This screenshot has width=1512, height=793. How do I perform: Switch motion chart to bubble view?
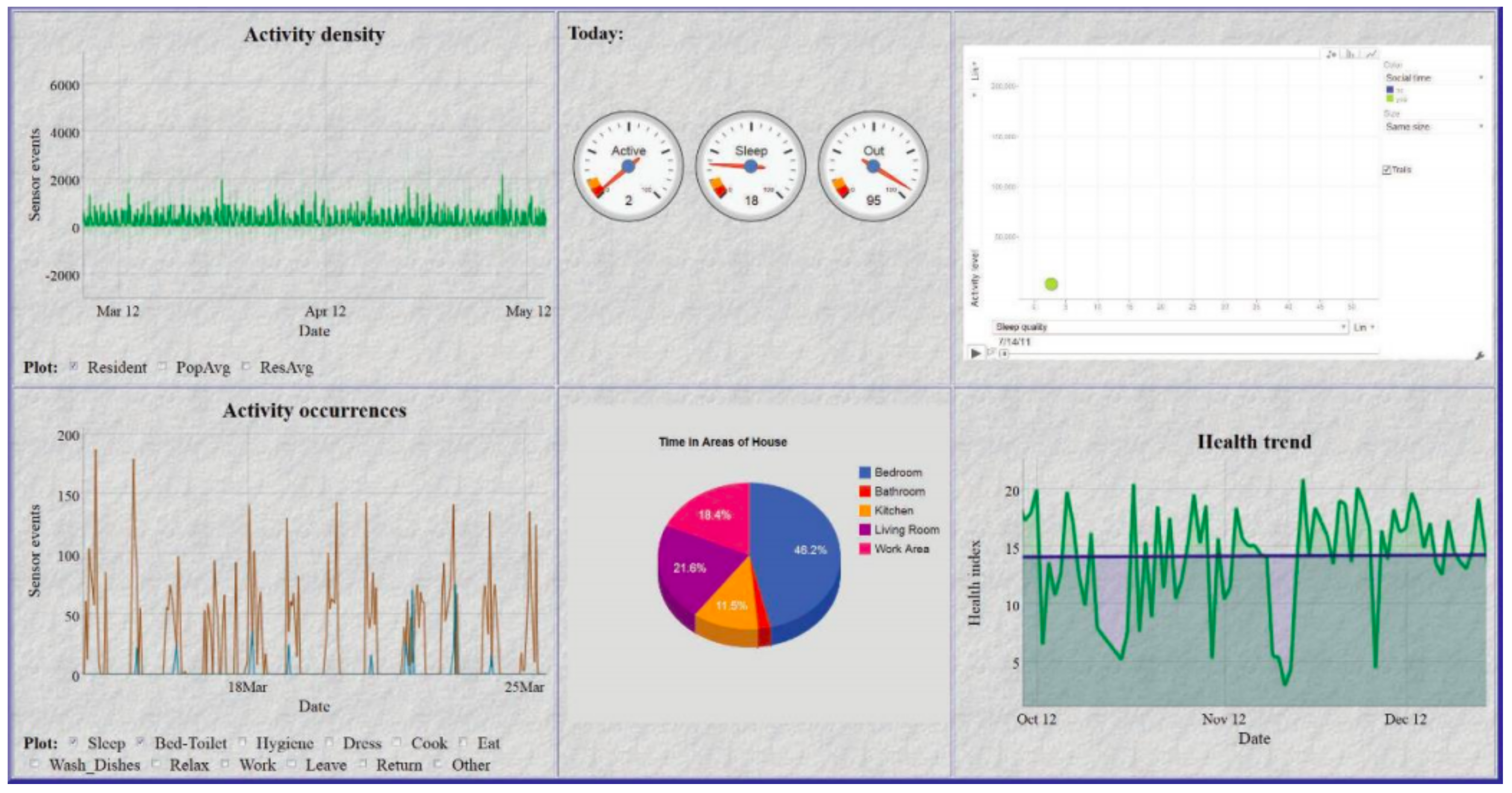point(1330,54)
